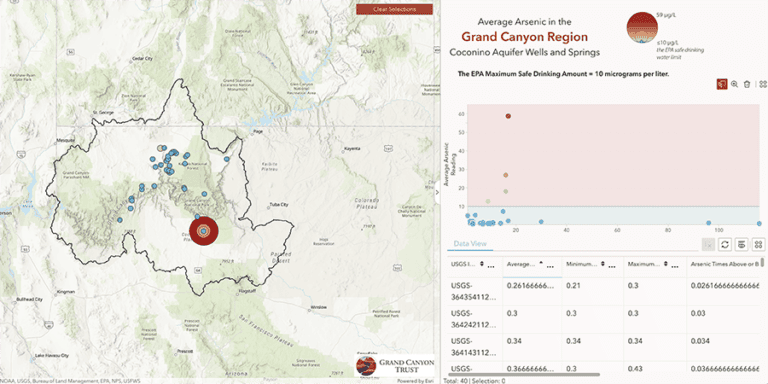Switch to the Data View tab
This screenshot has width=768, height=384.
[x=469, y=243]
